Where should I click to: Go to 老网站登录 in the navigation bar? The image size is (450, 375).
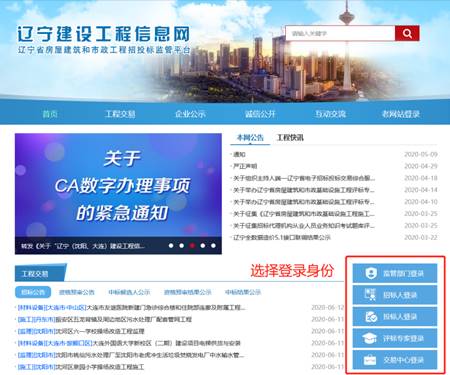(401, 114)
